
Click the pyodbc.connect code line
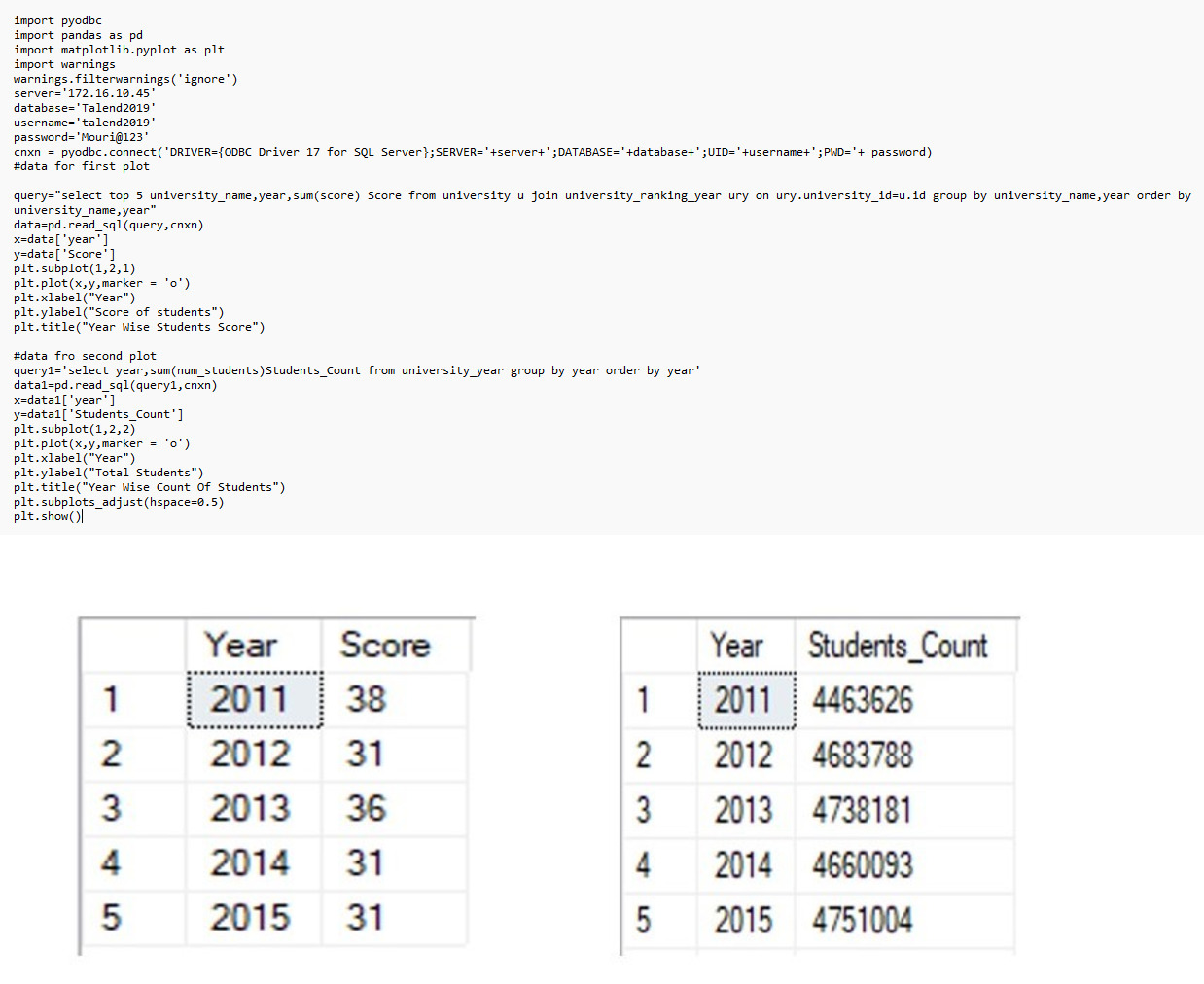click(472, 152)
